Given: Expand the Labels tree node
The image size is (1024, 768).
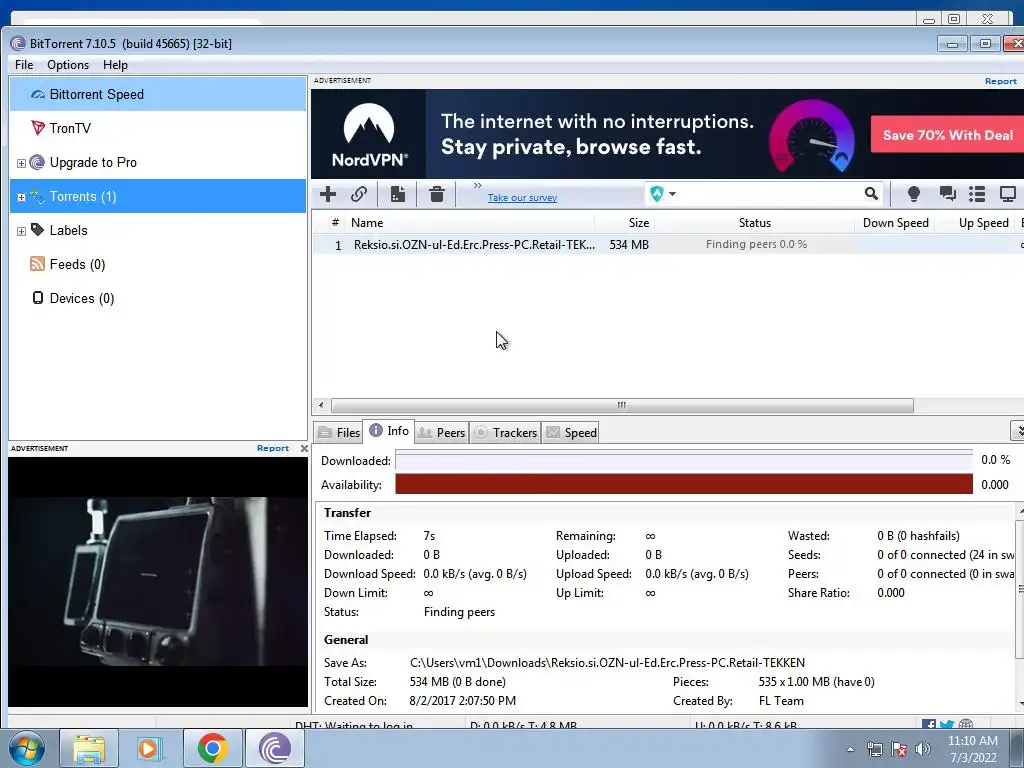Looking at the screenshot, I should [x=21, y=231].
